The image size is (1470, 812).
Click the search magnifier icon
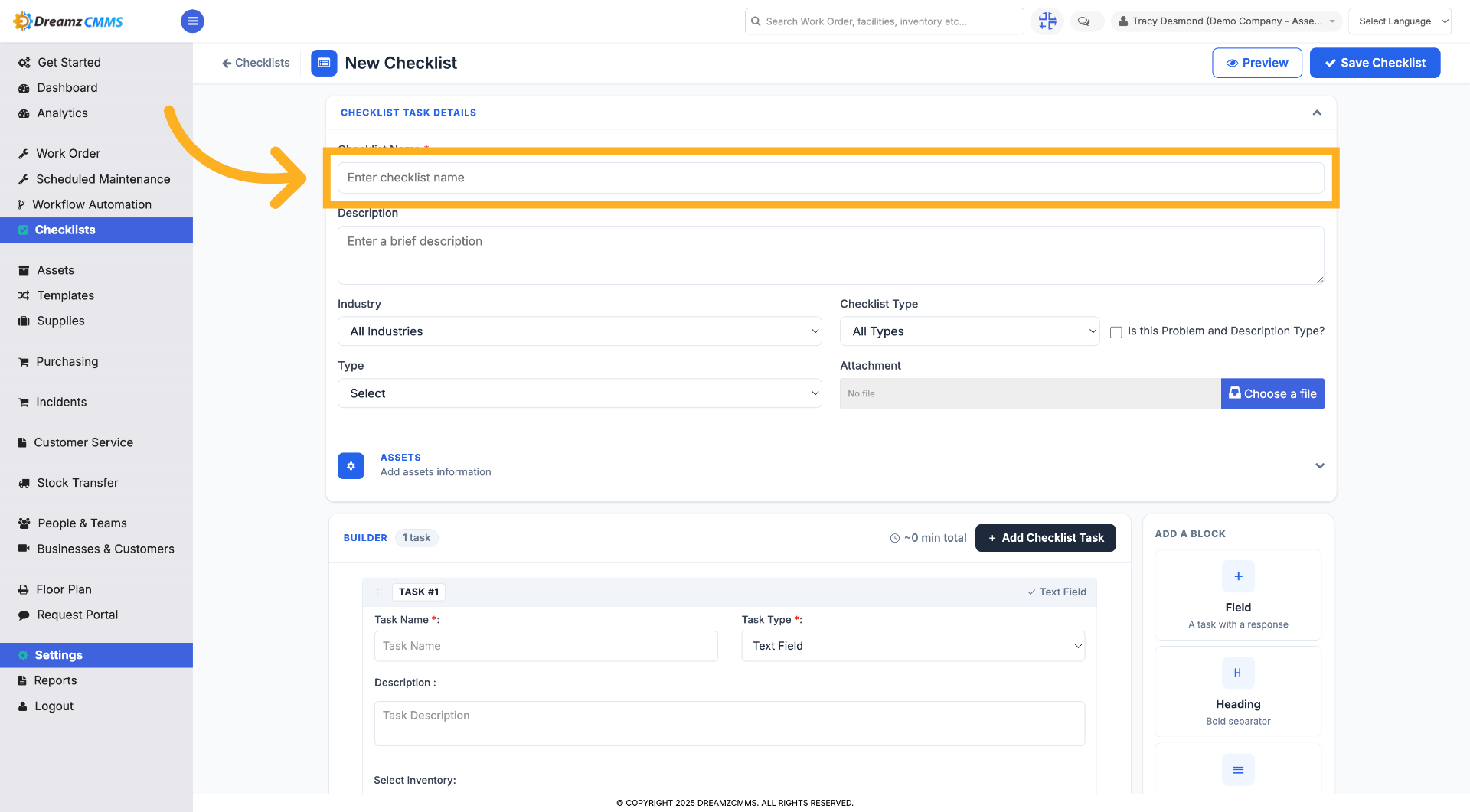(756, 21)
